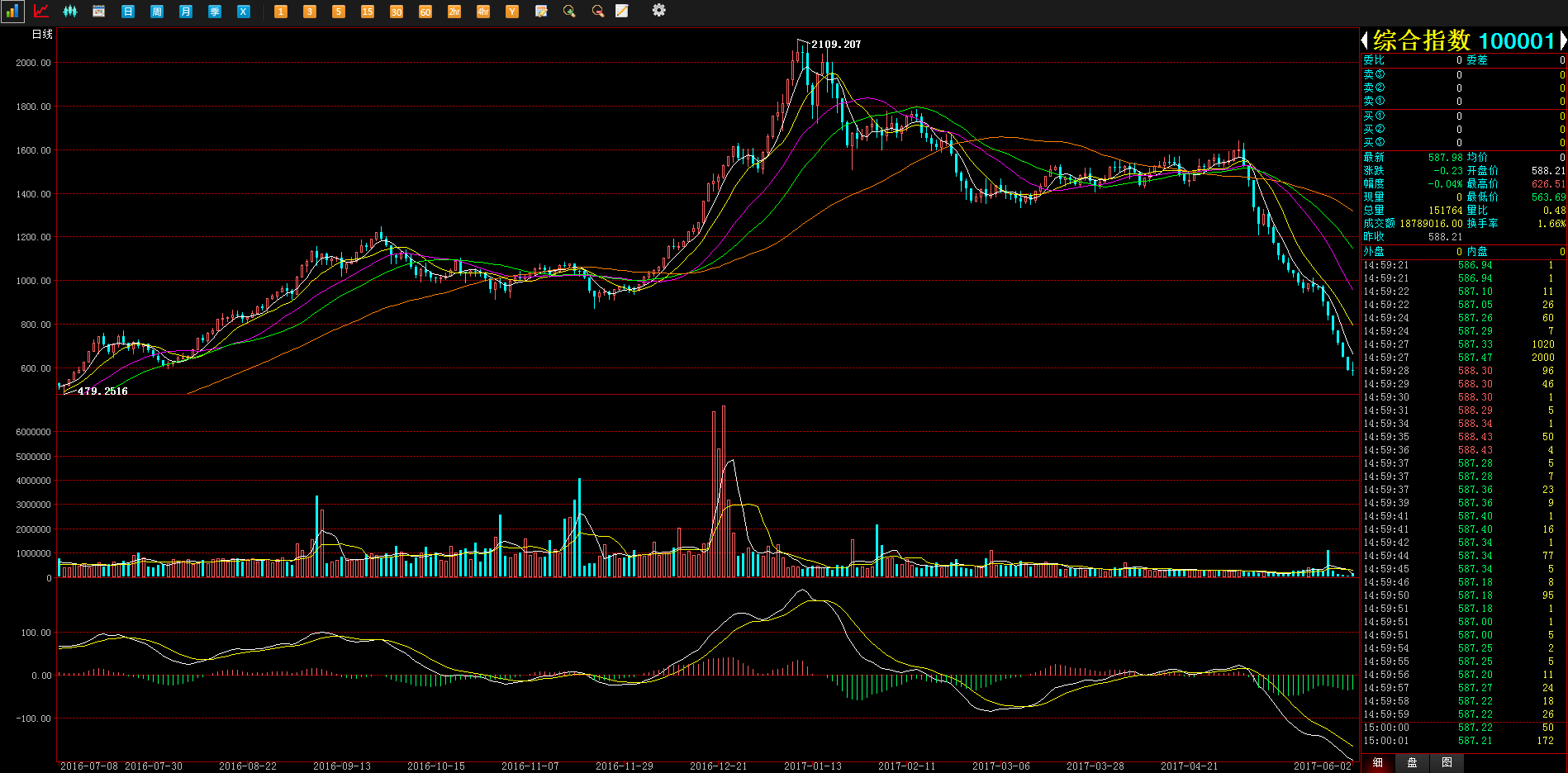Choose the 4hr interval button

483,11
